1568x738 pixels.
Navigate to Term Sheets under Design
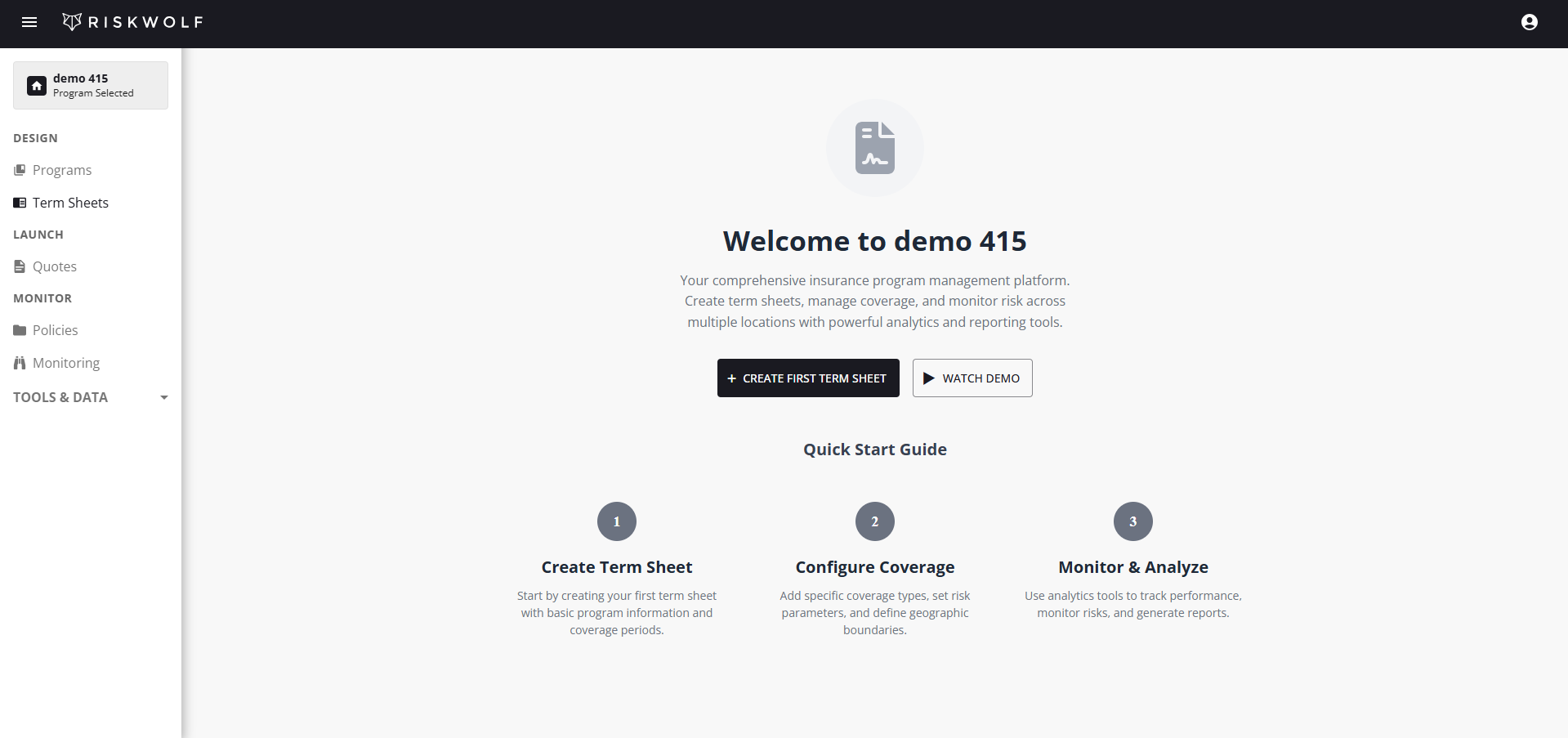[x=69, y=202]
